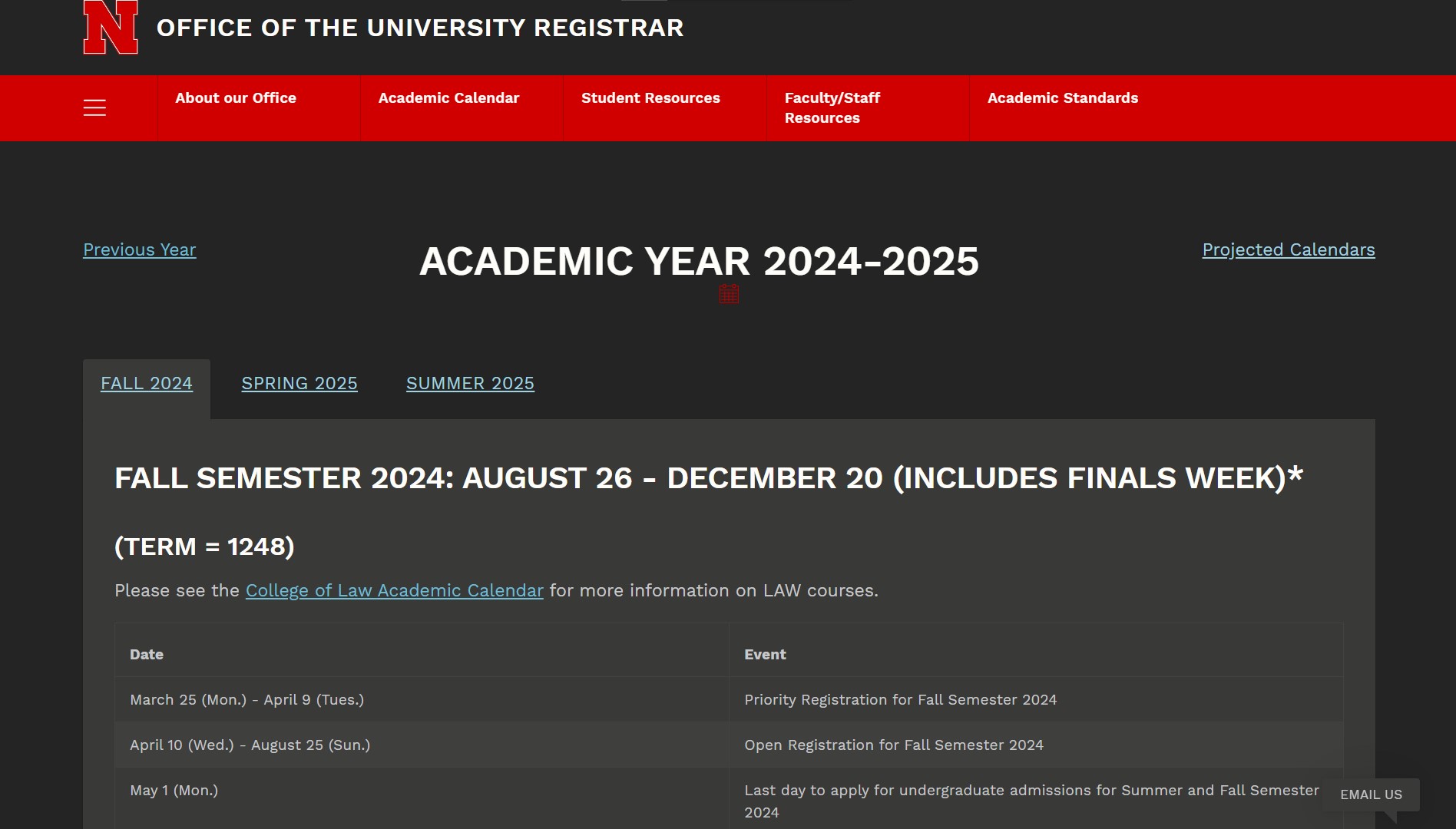
Task: Click the Open Registration for Fall Semester row
Action: tap(893, 745)
